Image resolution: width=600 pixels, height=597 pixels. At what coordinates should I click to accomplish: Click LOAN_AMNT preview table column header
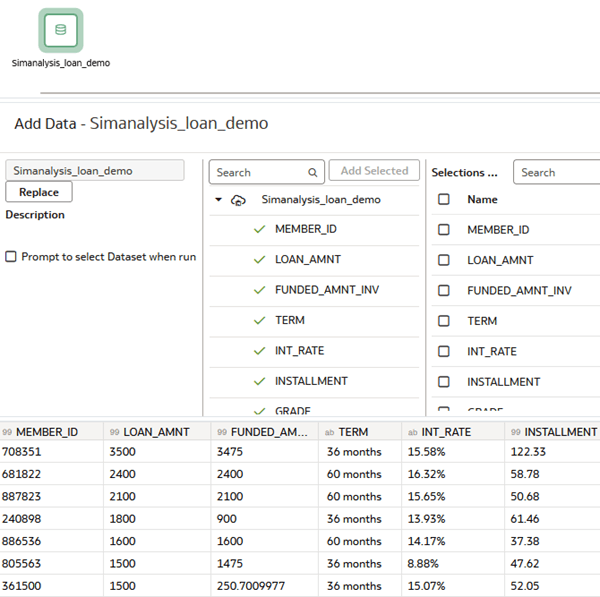click(x=157, y=432)
